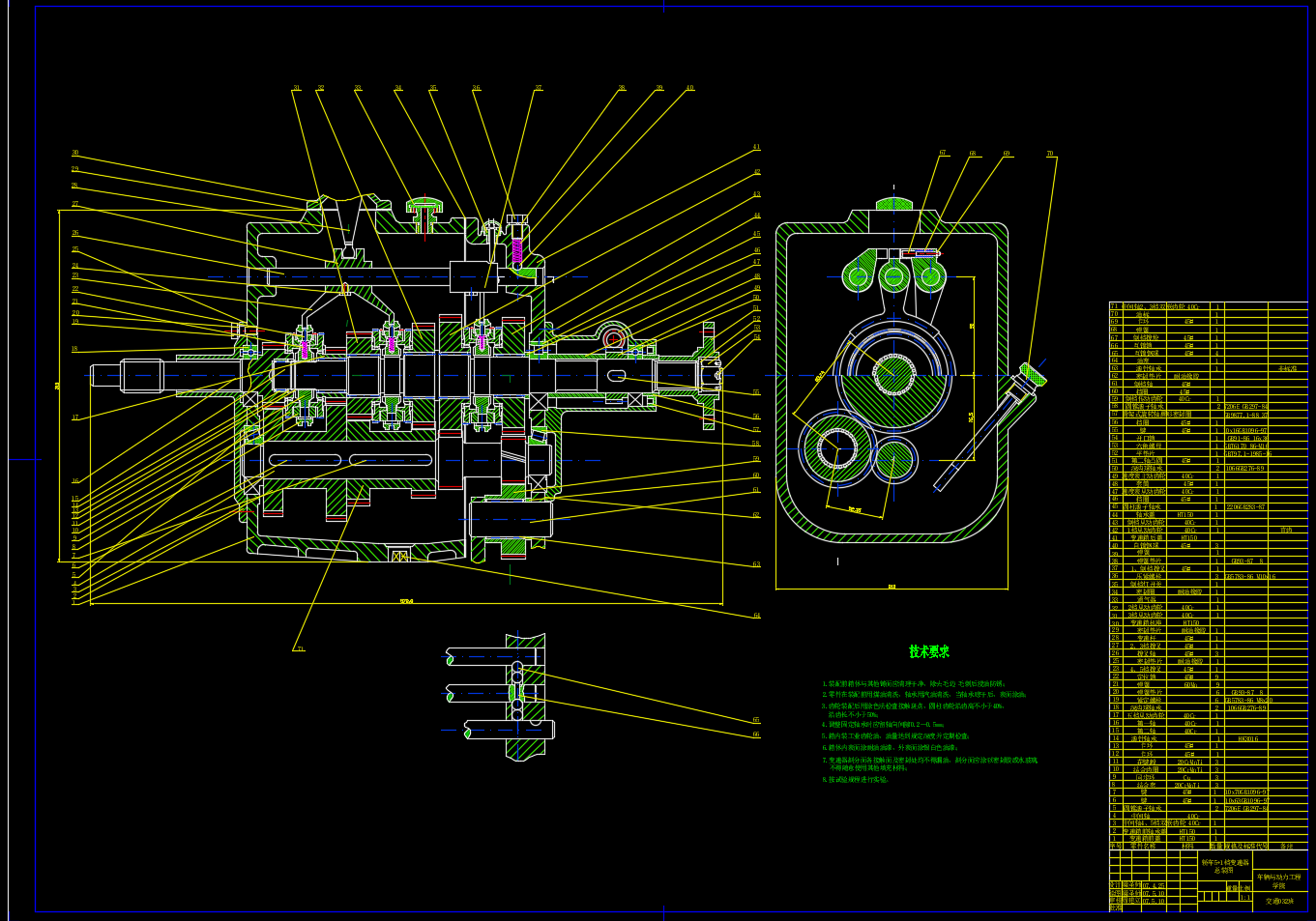The height and width of the screenshot is (921, 1316).
Task: Select HK3016 standard code in parts list
Action: (x=1247, y=738)
